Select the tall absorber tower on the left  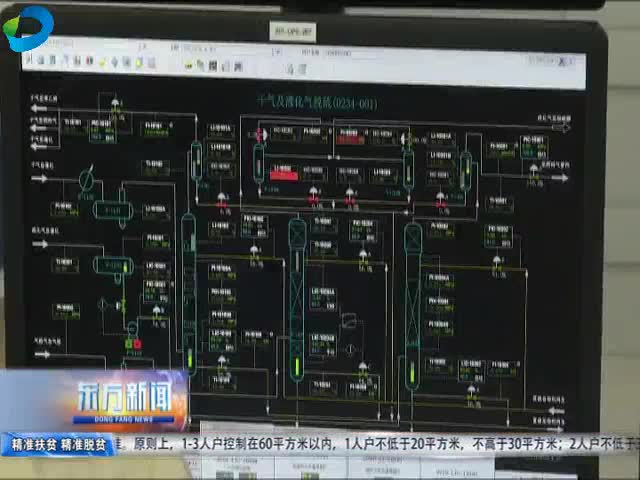click(x=189, y=292)
